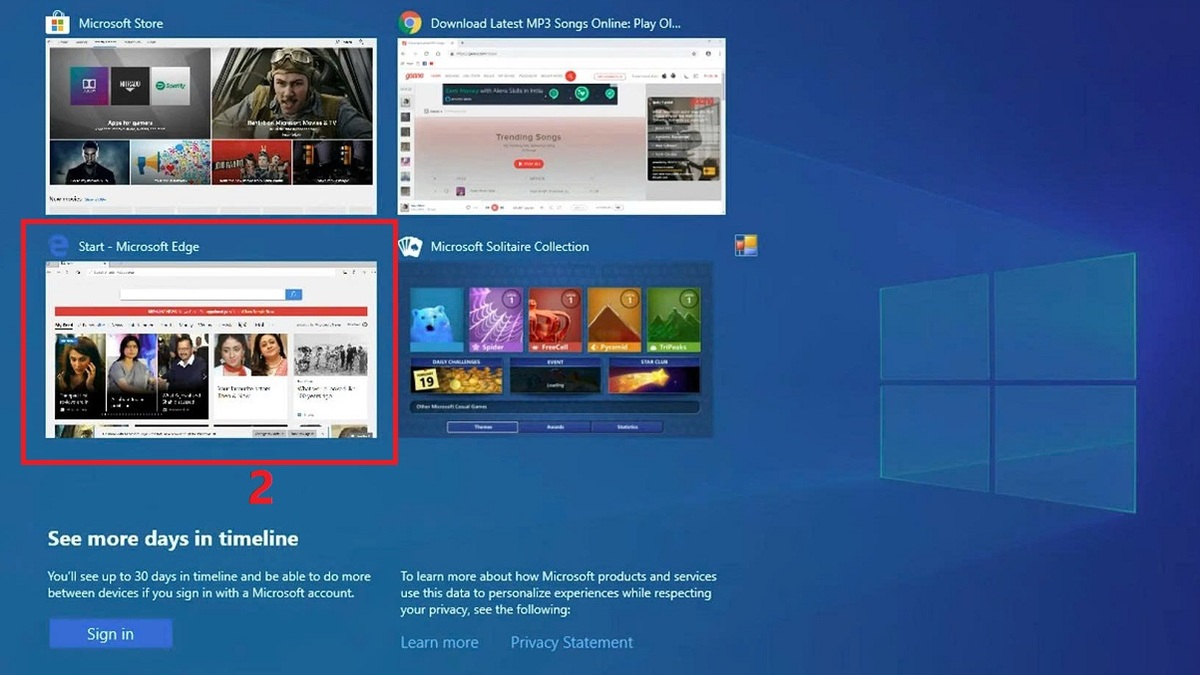This screenshot has height=675, width=1200.
Task: Click the "Microsoft Solitaire Collection" title
Action: [510, 246]
